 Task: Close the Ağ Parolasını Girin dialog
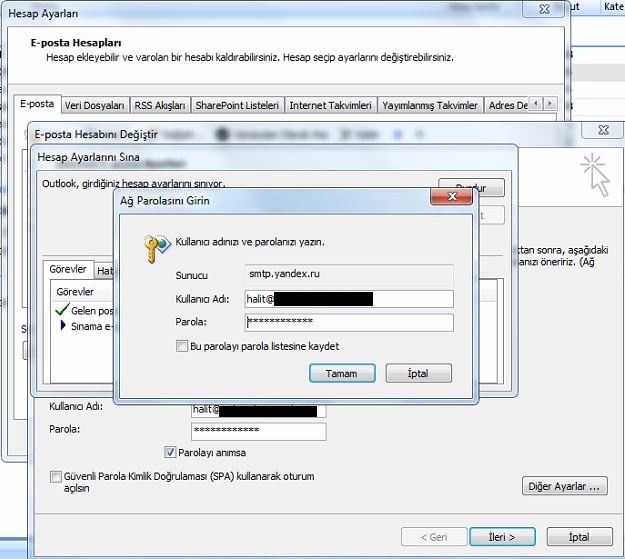click(x=457, y=201)
